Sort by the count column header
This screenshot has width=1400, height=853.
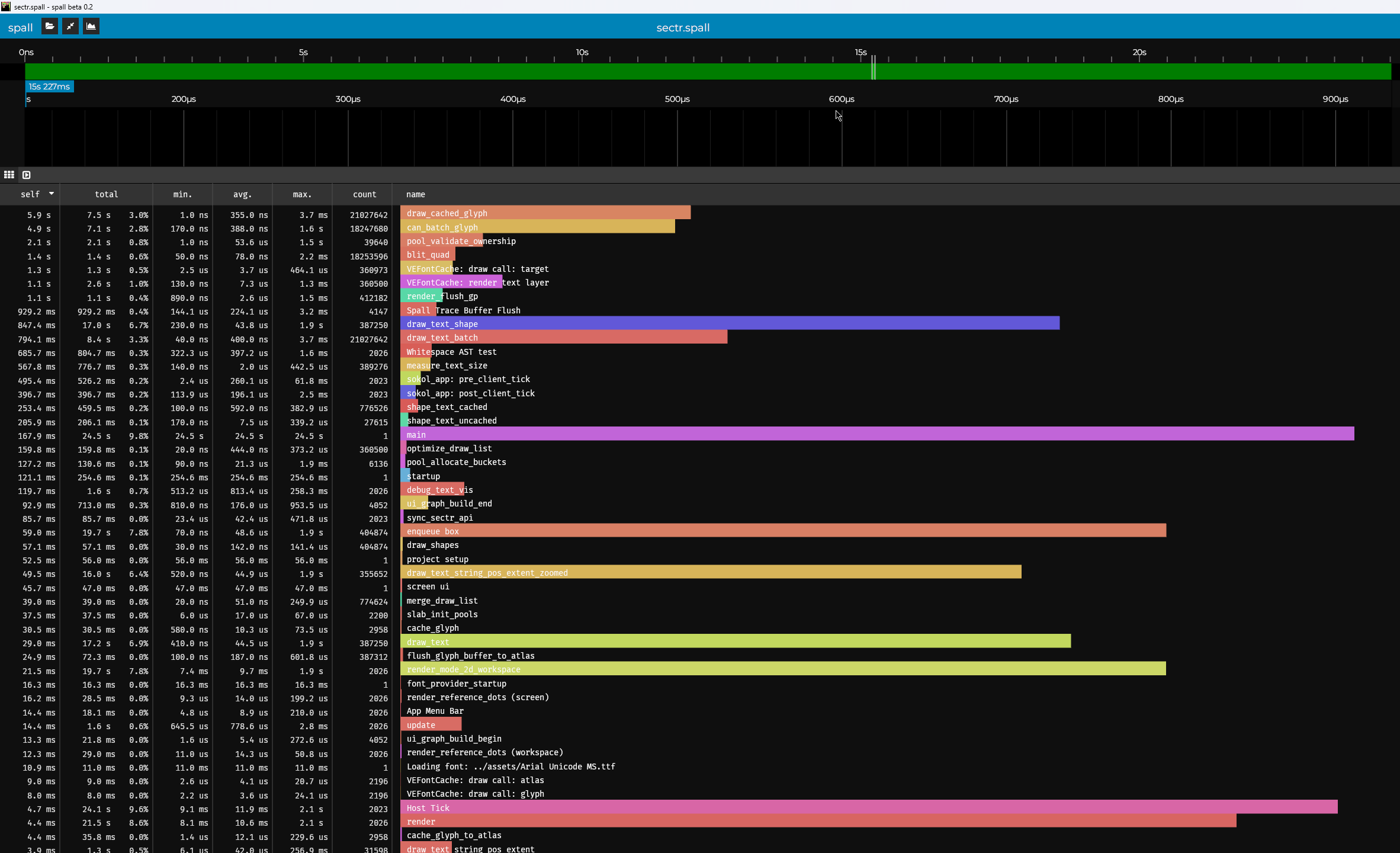pyautogui.click(x=364, y=194)
